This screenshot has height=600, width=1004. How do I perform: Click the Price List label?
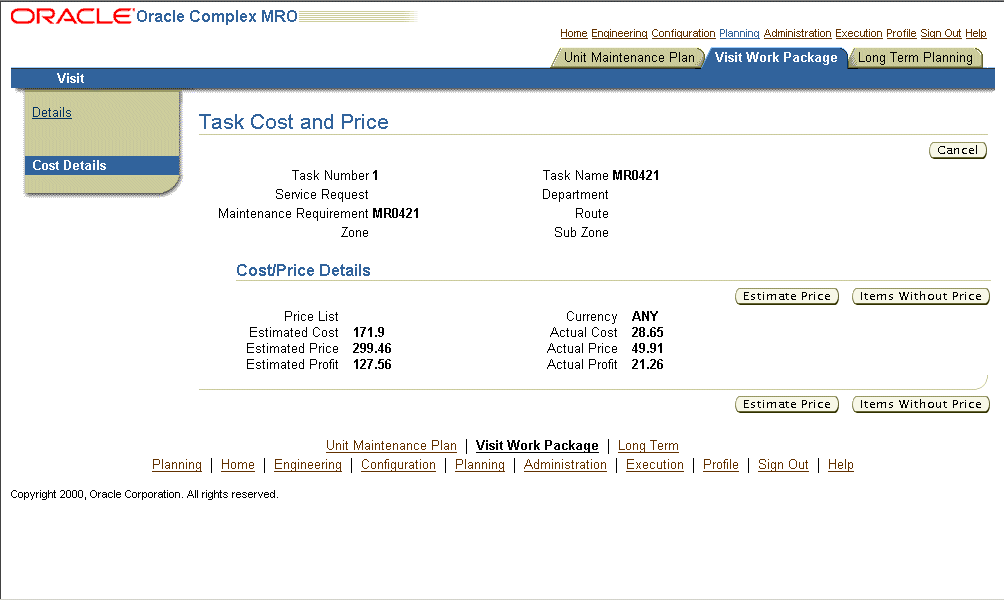click(x=311, y=316)
